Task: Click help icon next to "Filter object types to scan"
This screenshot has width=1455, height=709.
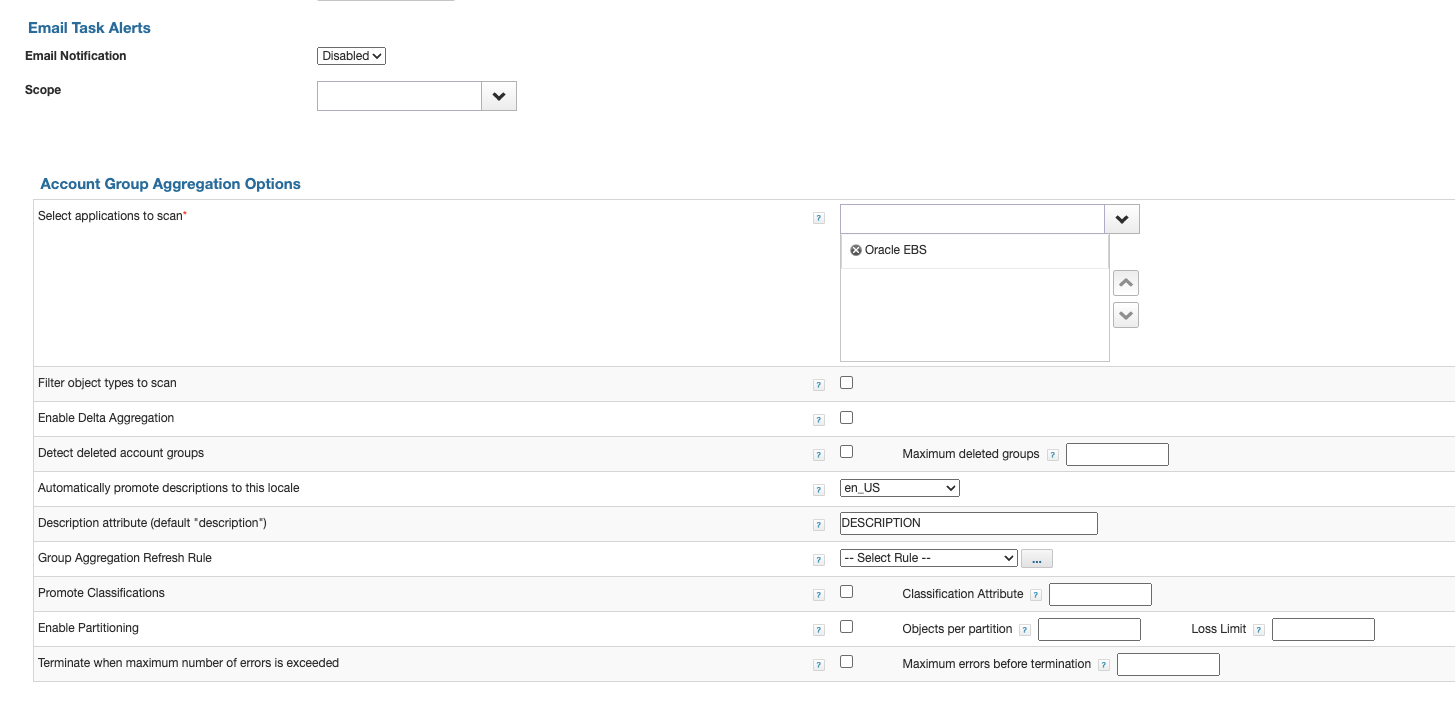Action: (x=819, y=384)
